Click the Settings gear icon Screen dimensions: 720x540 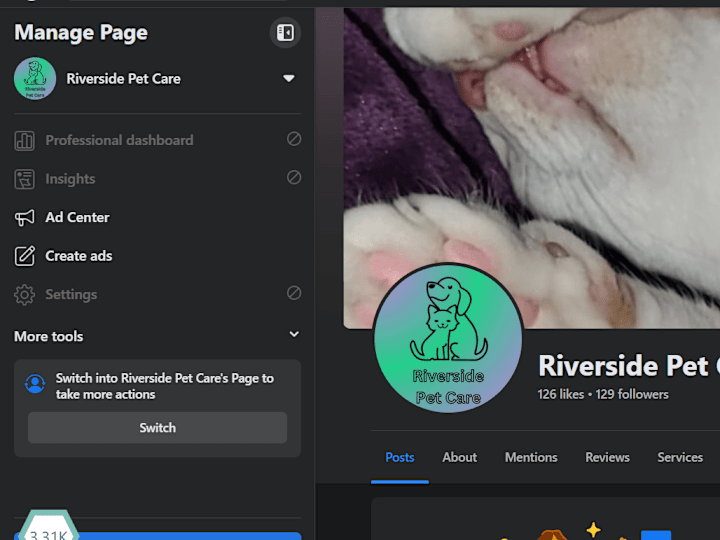coord(24,295)
